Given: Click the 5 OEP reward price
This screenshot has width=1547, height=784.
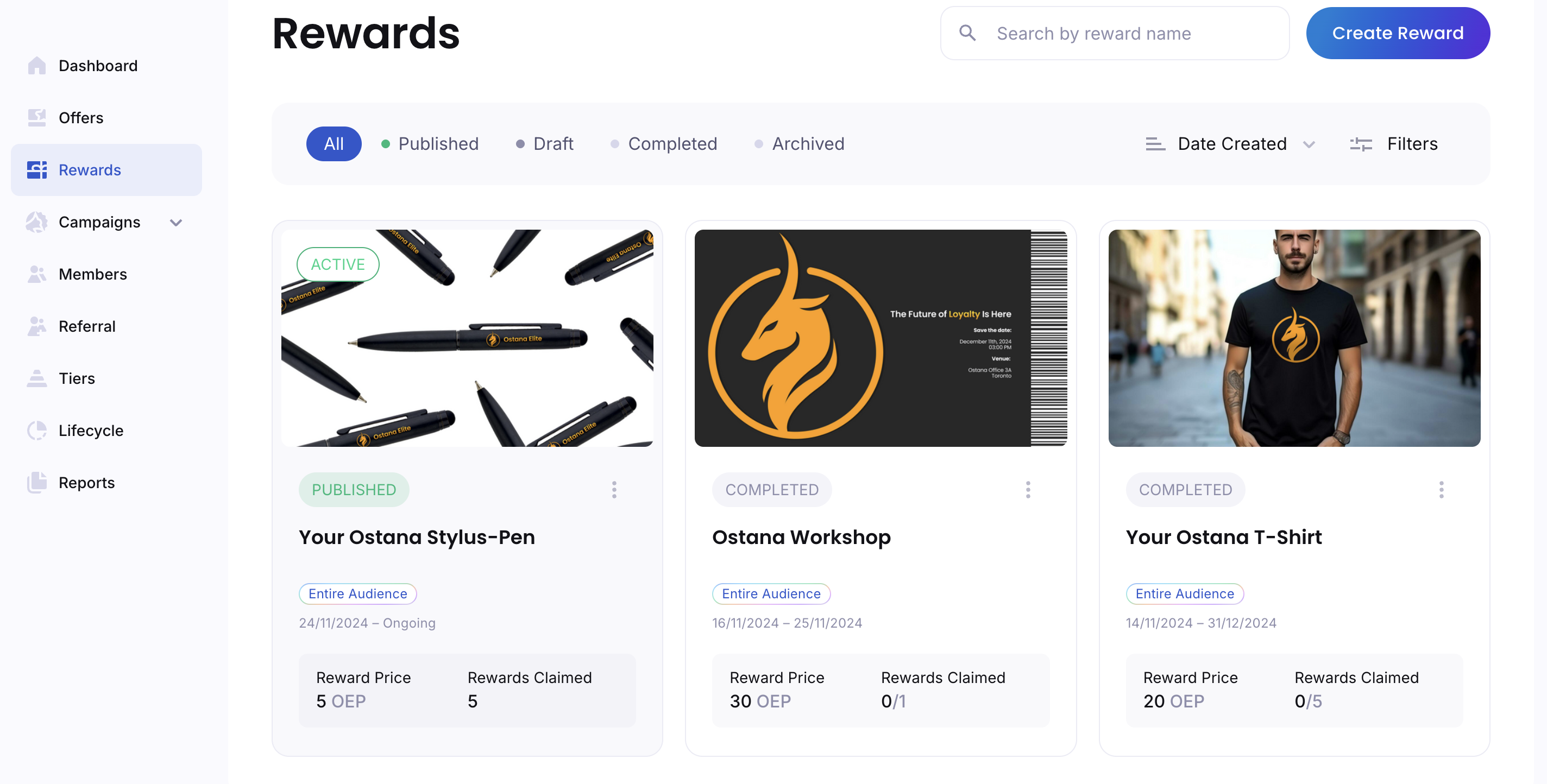Looking at the screenshot, I should pyautogui.click(x=341, y=702).
